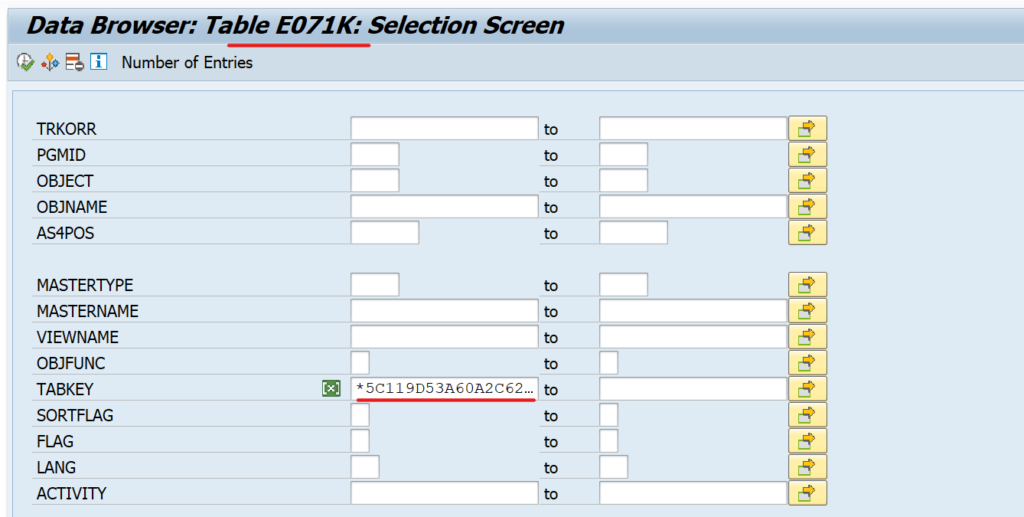
Task: Click green selection option icon beside TABKEY
Action: coord(331,388)
